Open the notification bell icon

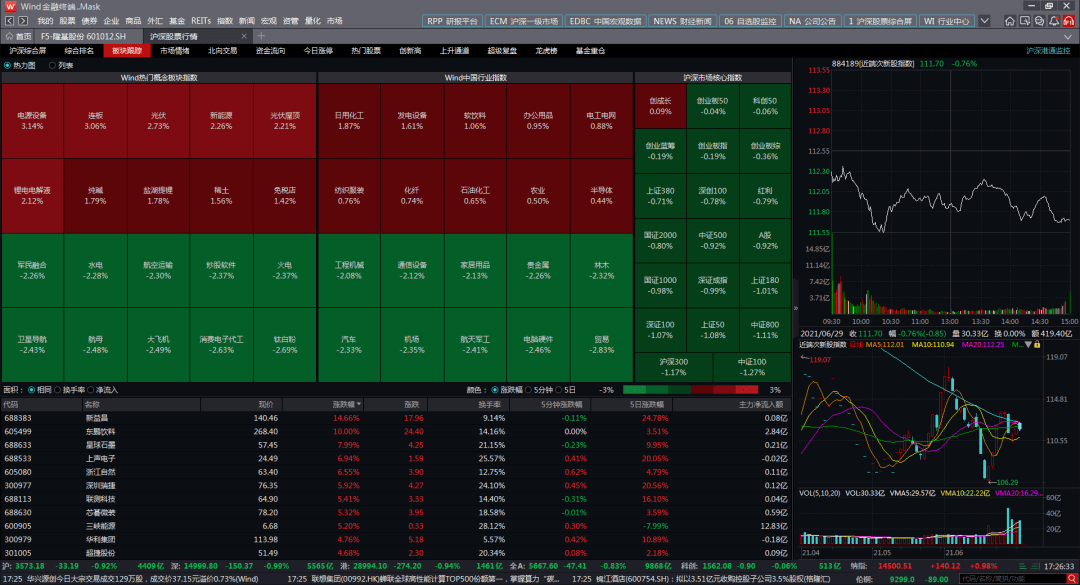[x=1054, y=21]
